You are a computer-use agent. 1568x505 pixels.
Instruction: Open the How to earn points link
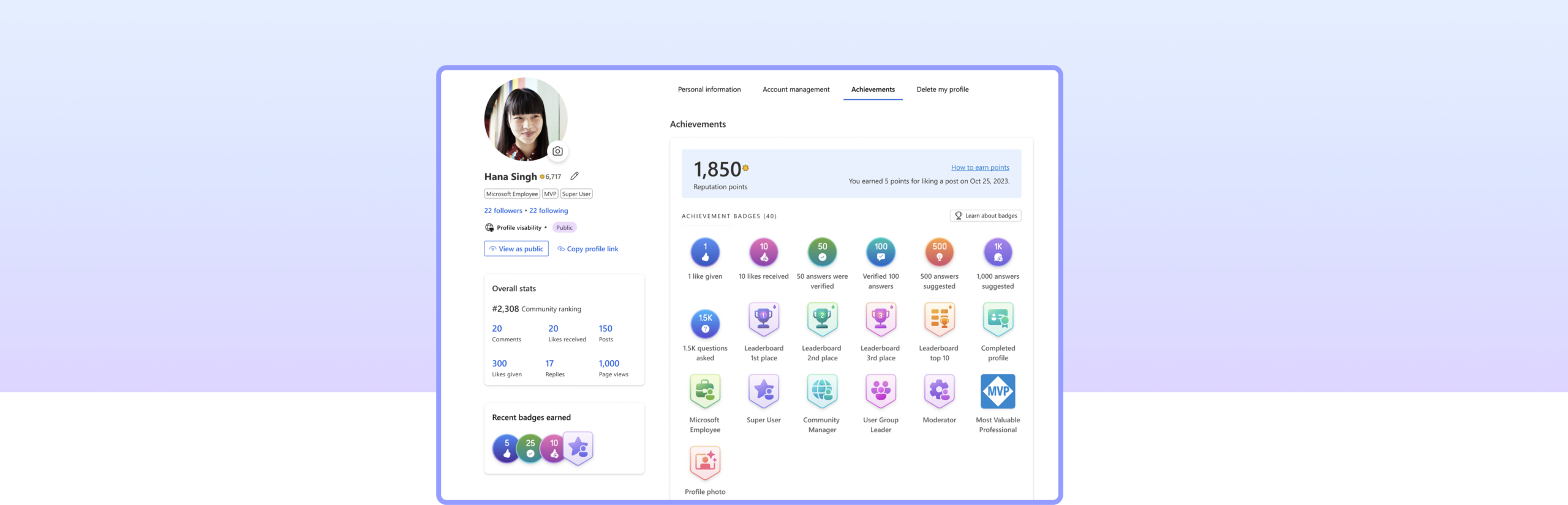click(x=980, y=167)
